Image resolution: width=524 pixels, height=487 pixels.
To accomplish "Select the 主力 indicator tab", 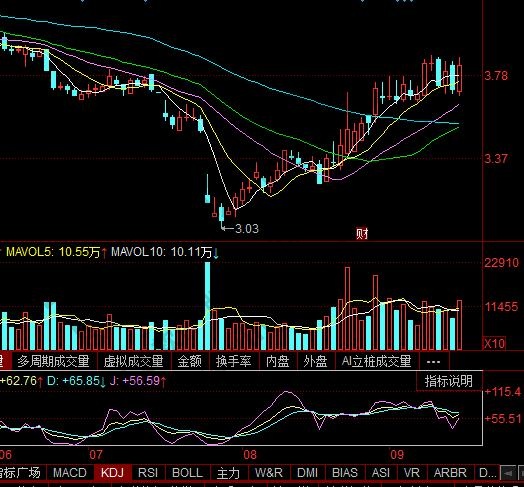I will [229, 473].
